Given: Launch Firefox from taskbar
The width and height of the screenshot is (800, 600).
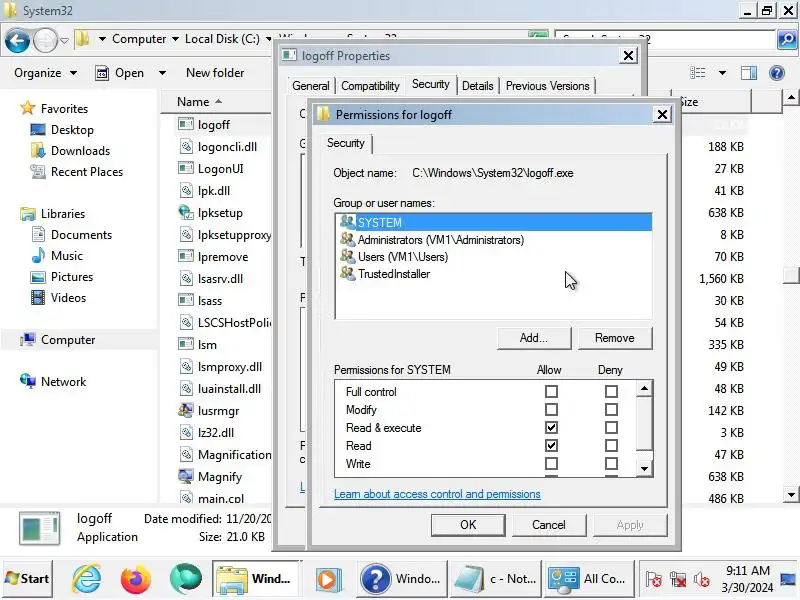Looking at the screenshot, I should (x=136, y=579).
